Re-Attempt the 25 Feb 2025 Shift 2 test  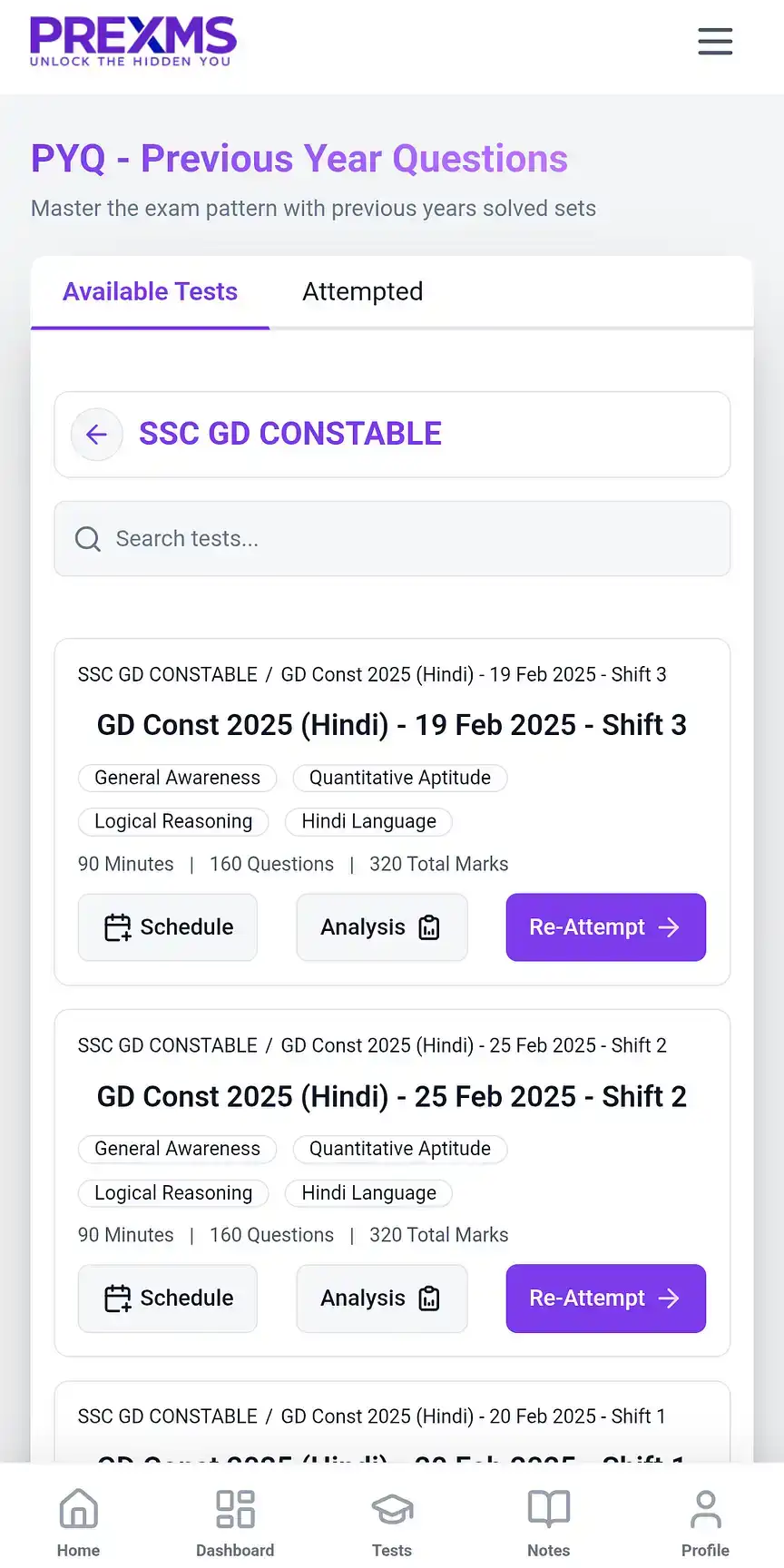tap(605, 1298)
